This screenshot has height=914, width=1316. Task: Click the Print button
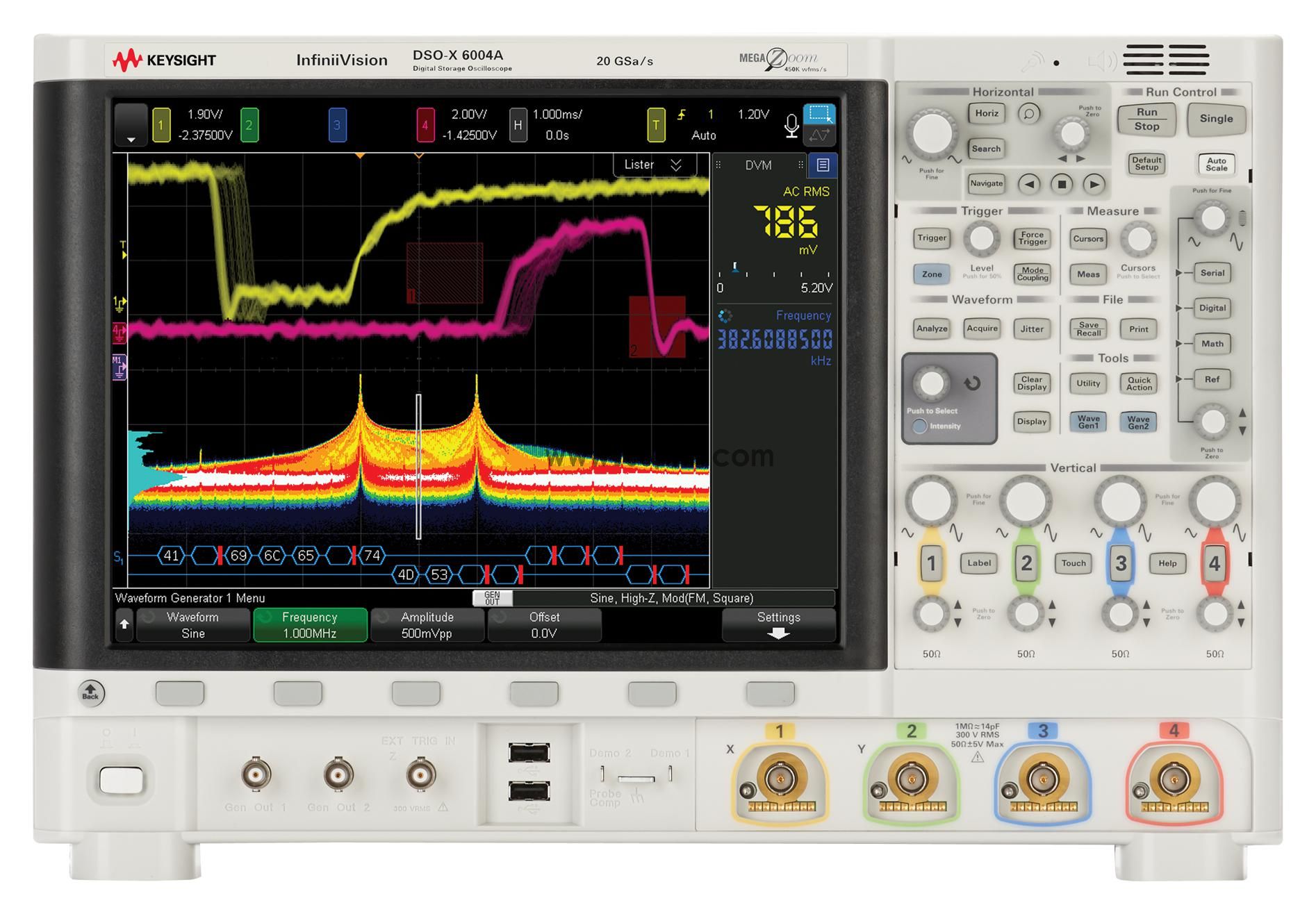(x=1138, y=329)
